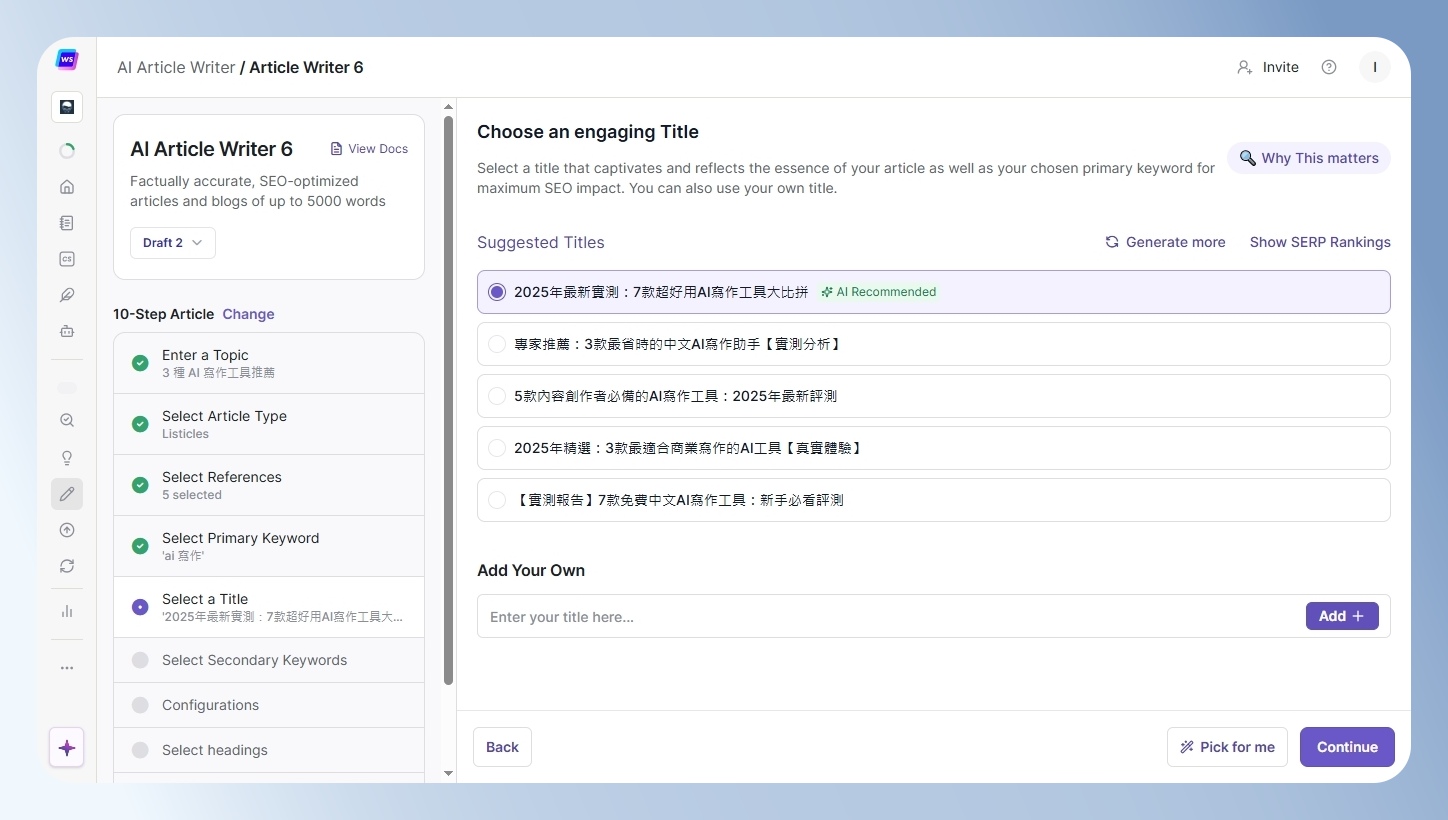Click the "5 selected" text under Select References

(x=192, y=495)
